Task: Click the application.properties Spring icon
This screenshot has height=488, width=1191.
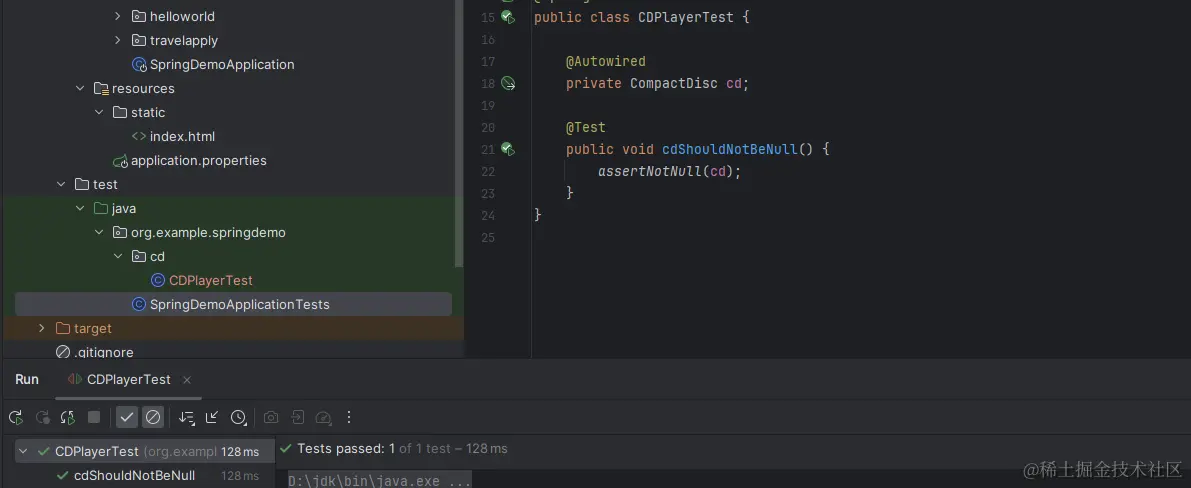Action: pos(120,161)
